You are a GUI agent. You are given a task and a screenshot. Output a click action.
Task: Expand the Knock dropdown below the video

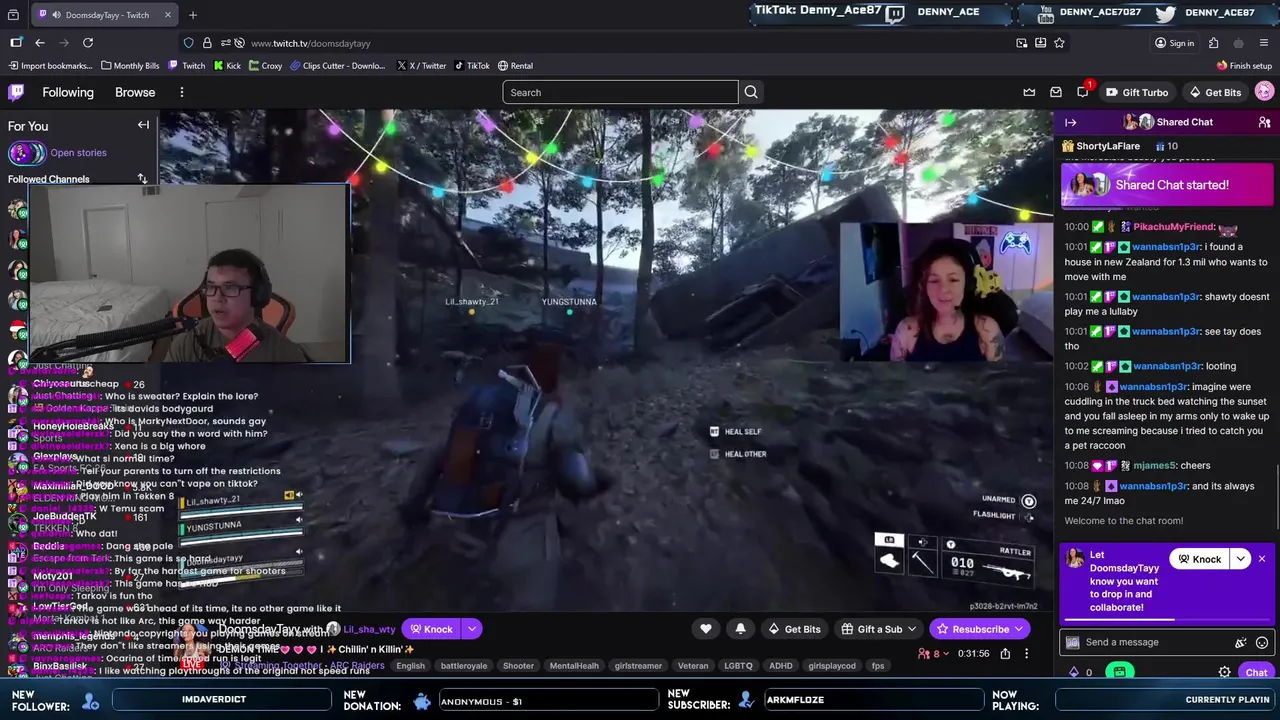471,629
